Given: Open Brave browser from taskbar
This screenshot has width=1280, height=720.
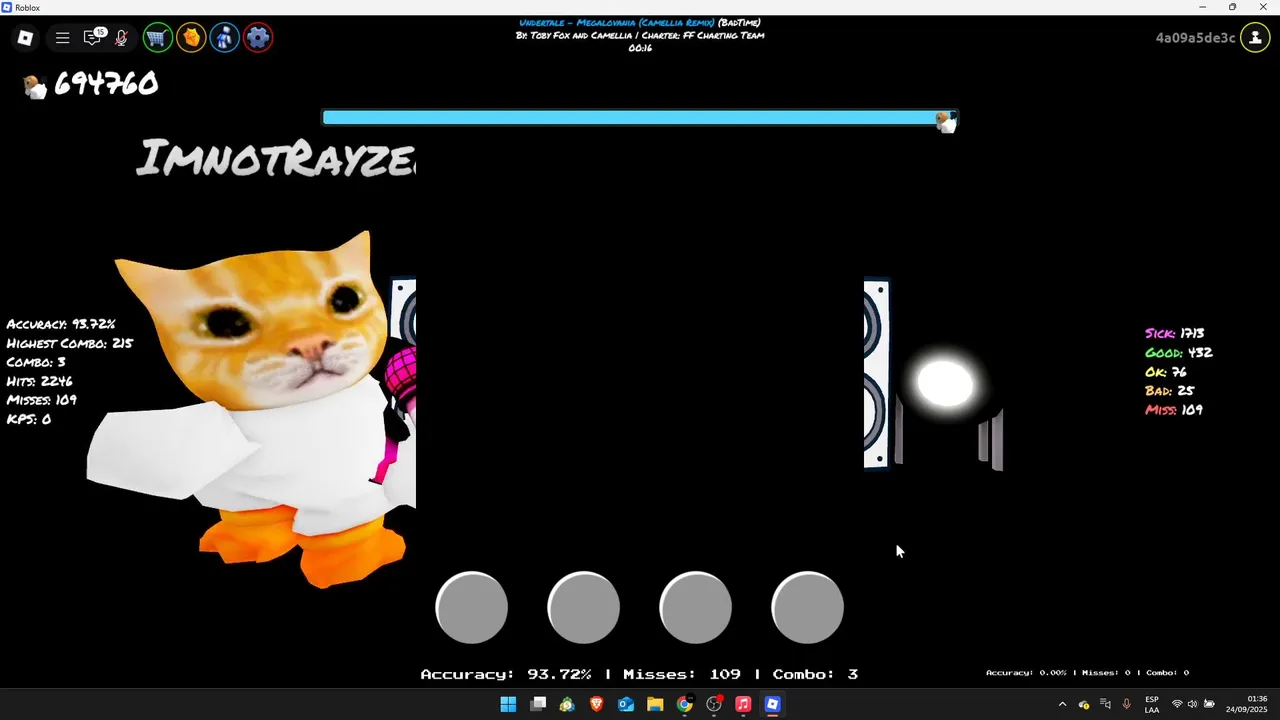Looking at the screenshot, I should click(x=597, y=704).
